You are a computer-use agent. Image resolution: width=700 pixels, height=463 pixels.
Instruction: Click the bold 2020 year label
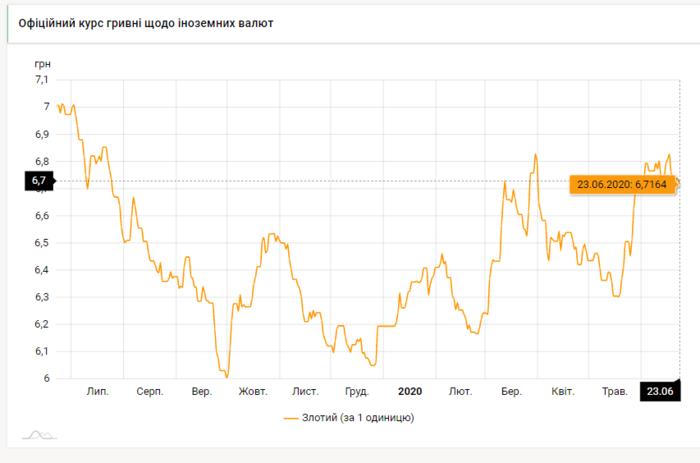coord(410,391)
